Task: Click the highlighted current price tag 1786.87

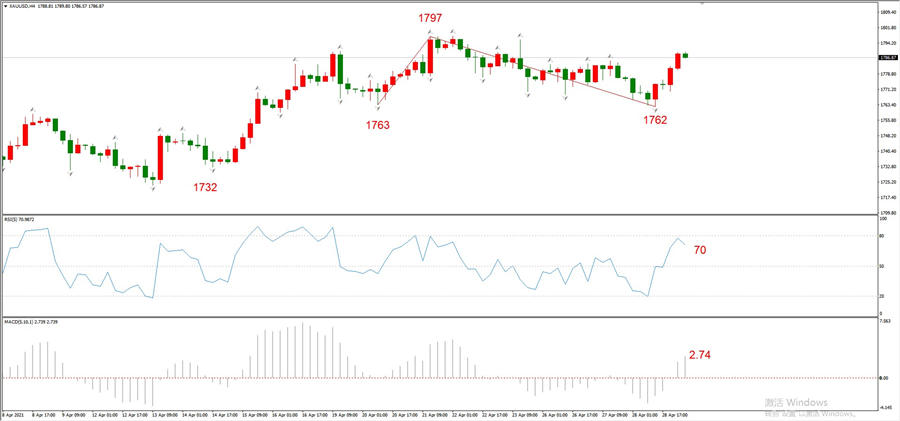Action: (888, 57)
